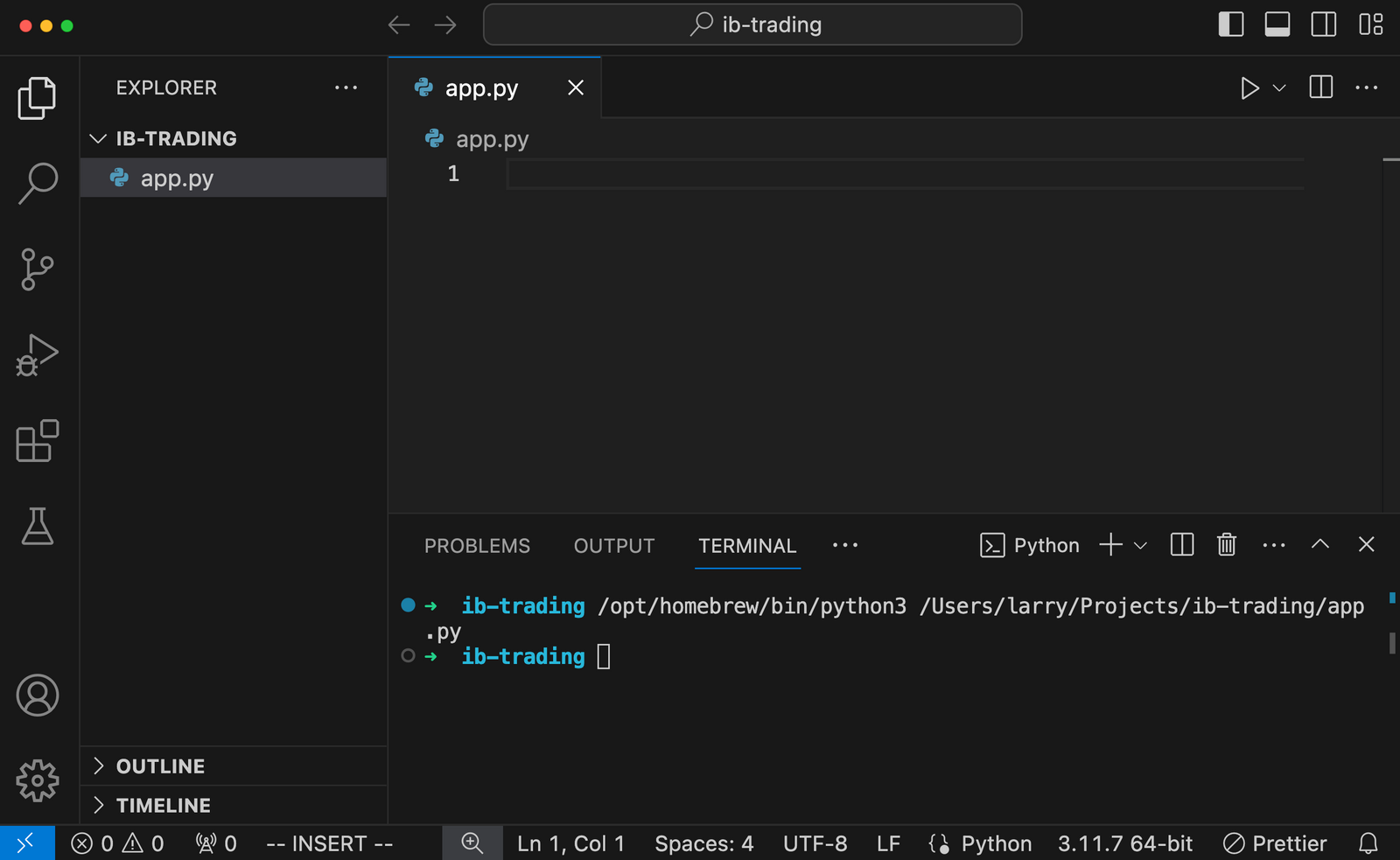Change the indentation via Spaces: 4
Screen dimensions: 1400x860
703,843
